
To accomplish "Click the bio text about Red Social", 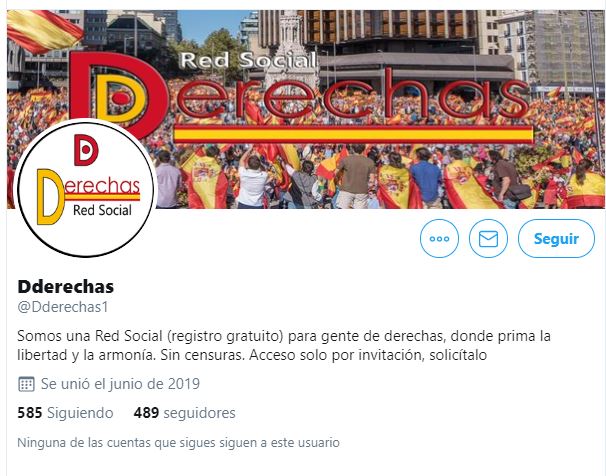I will click(x=284, y=345).
